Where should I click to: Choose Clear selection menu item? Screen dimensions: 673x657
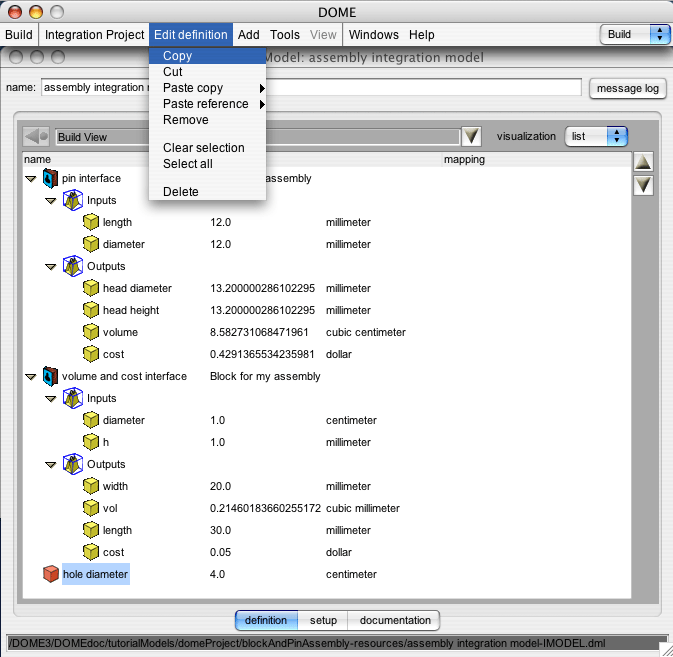[x=207, y=148]
